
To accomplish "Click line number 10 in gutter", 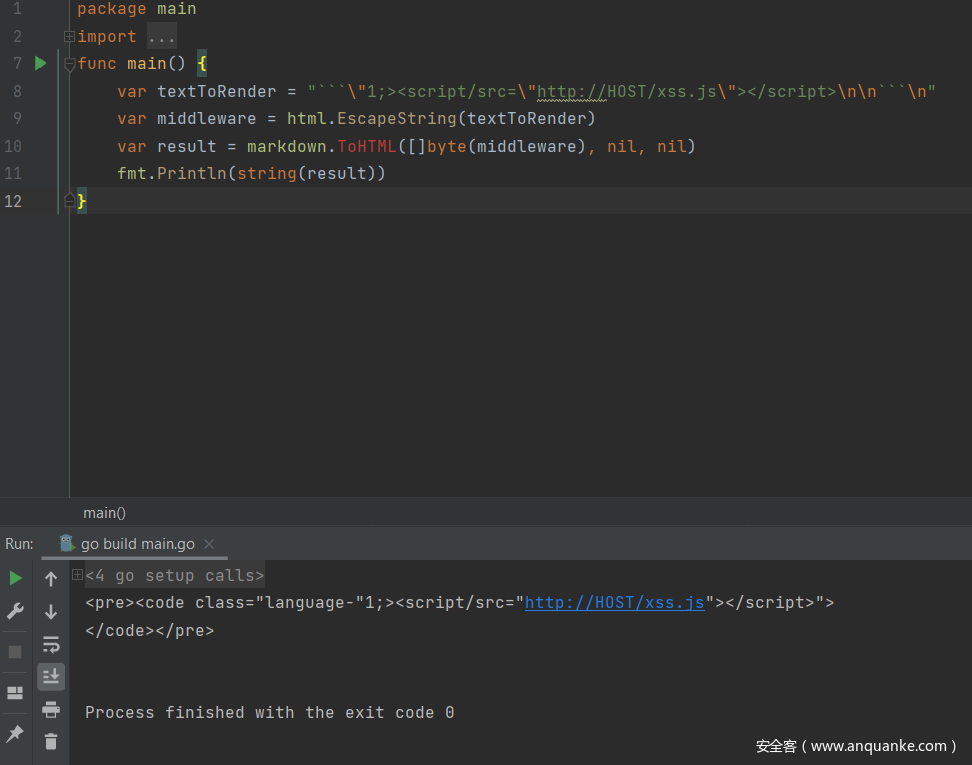I will point(13,146).
